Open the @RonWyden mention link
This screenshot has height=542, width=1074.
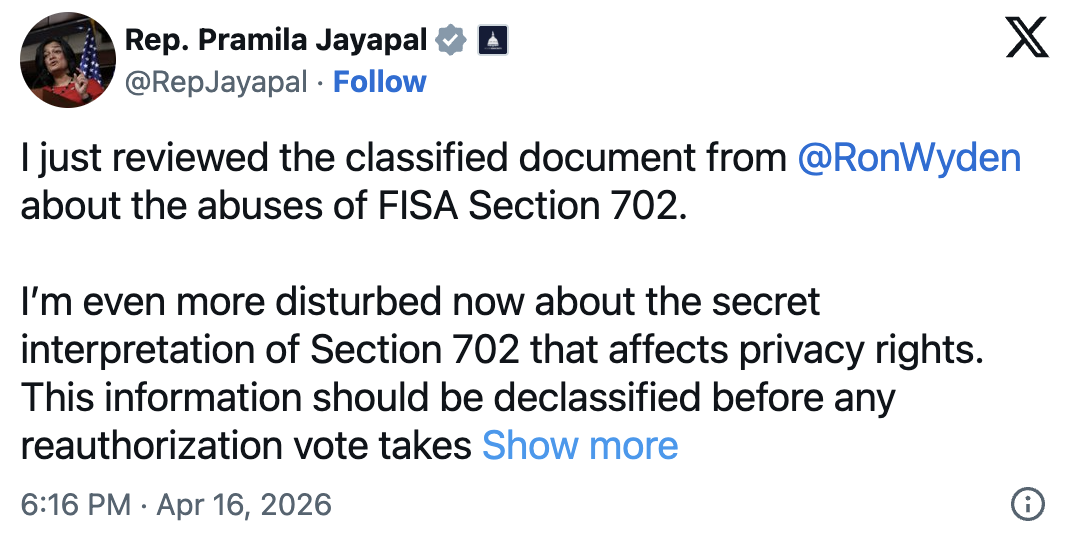pos(909,158)
